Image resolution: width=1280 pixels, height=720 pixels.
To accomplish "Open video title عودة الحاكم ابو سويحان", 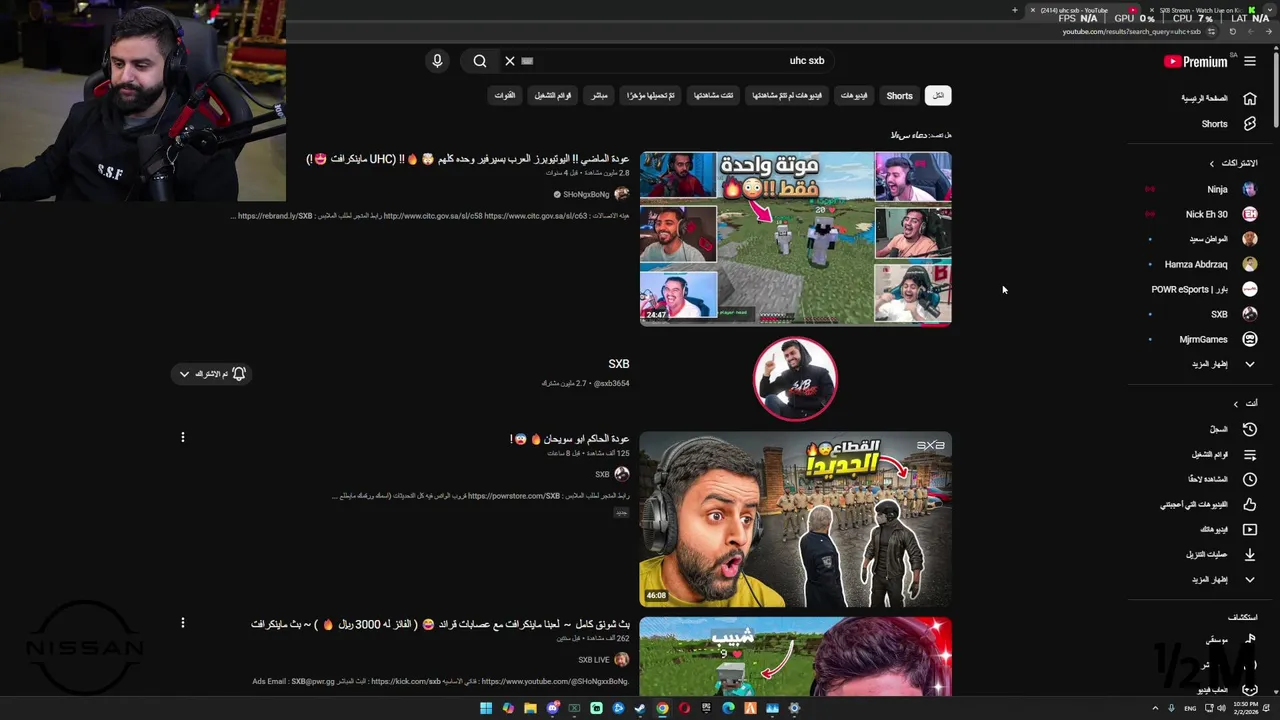I will [x=570, y=439].
